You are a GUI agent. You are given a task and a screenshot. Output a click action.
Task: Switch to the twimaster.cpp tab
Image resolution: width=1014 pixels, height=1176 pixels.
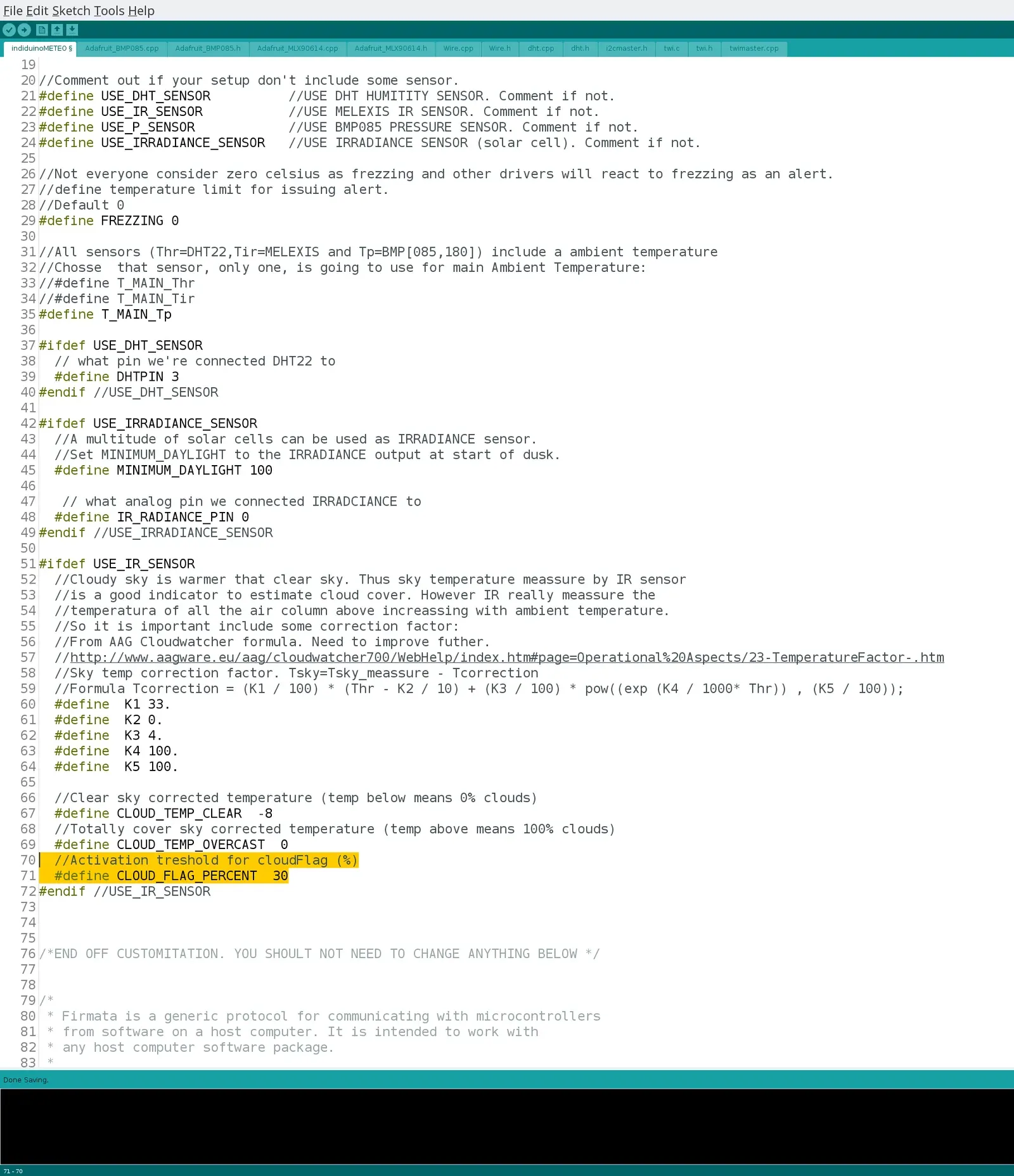[754, 49]
